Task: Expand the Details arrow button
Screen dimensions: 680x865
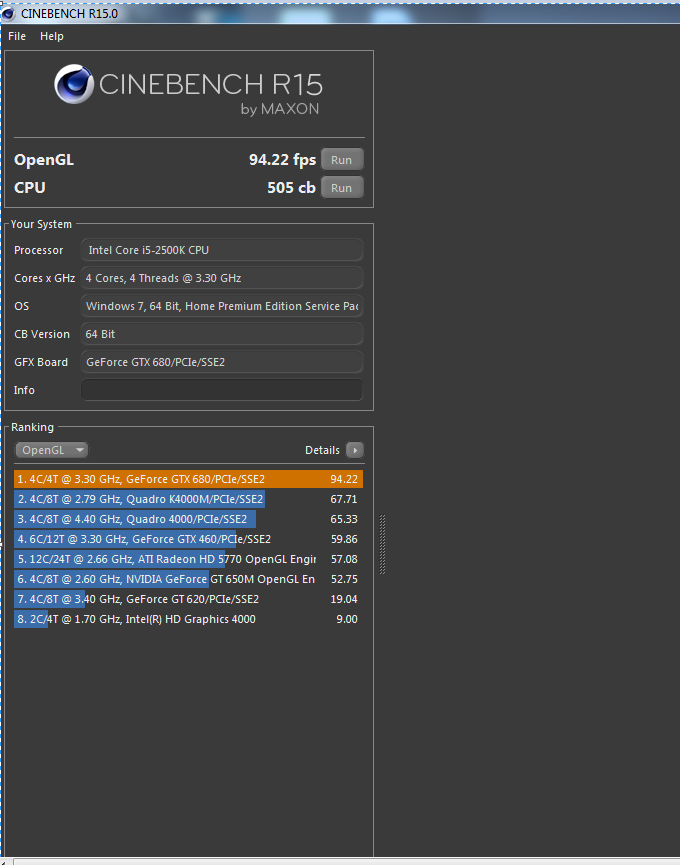Action: pos(355,450)
